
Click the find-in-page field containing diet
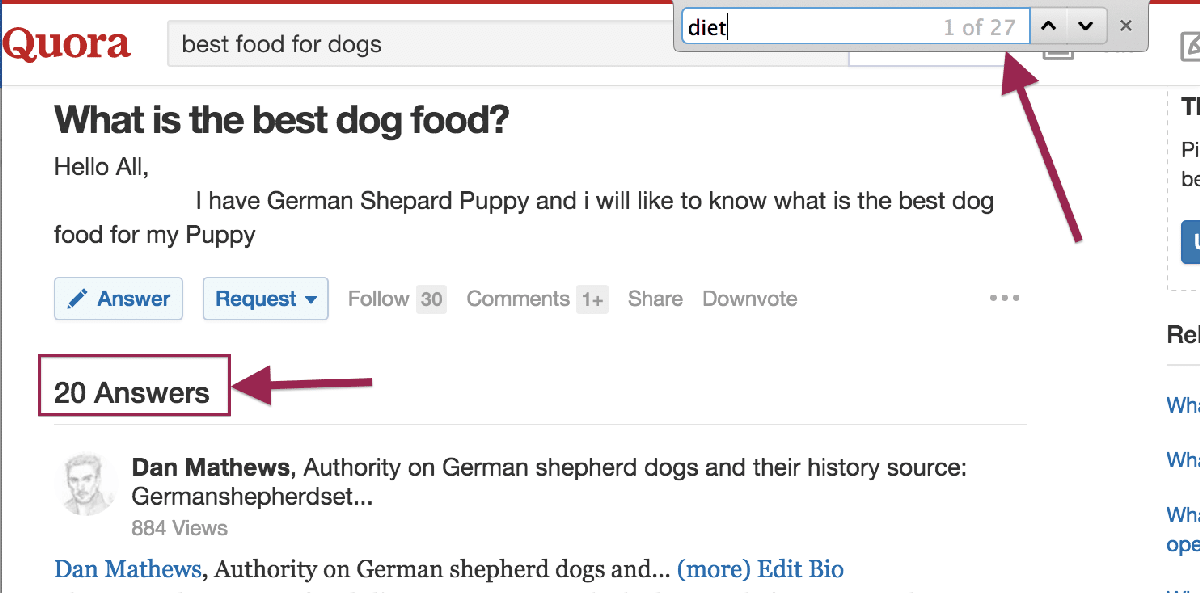coord(855,27)
